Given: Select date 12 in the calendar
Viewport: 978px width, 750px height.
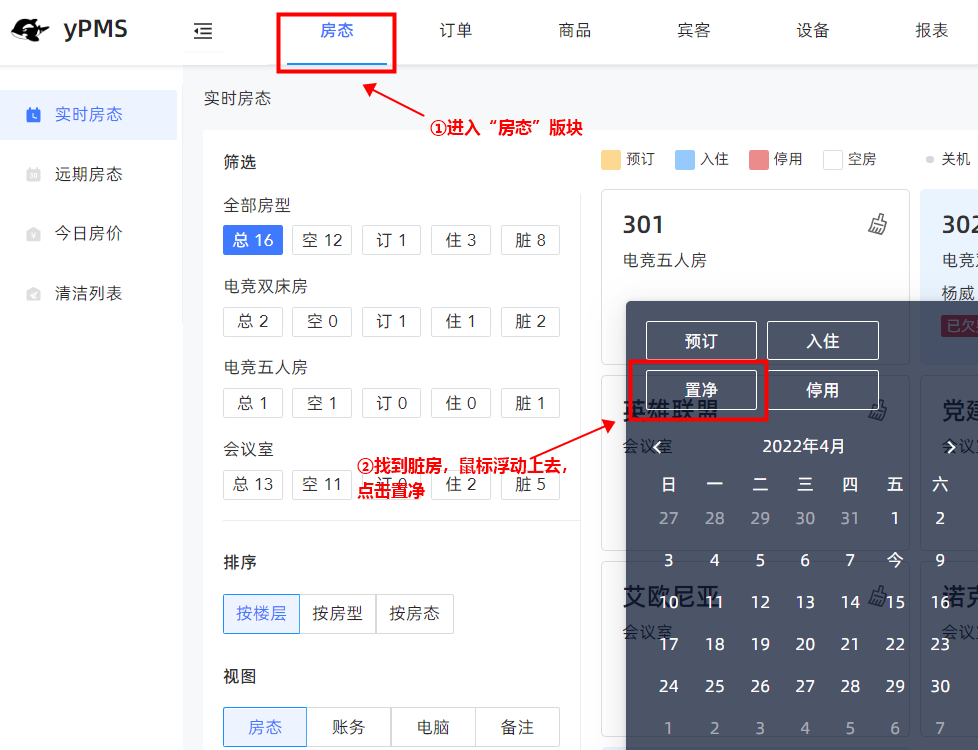Looking at the screenshot, I should 760,602.
